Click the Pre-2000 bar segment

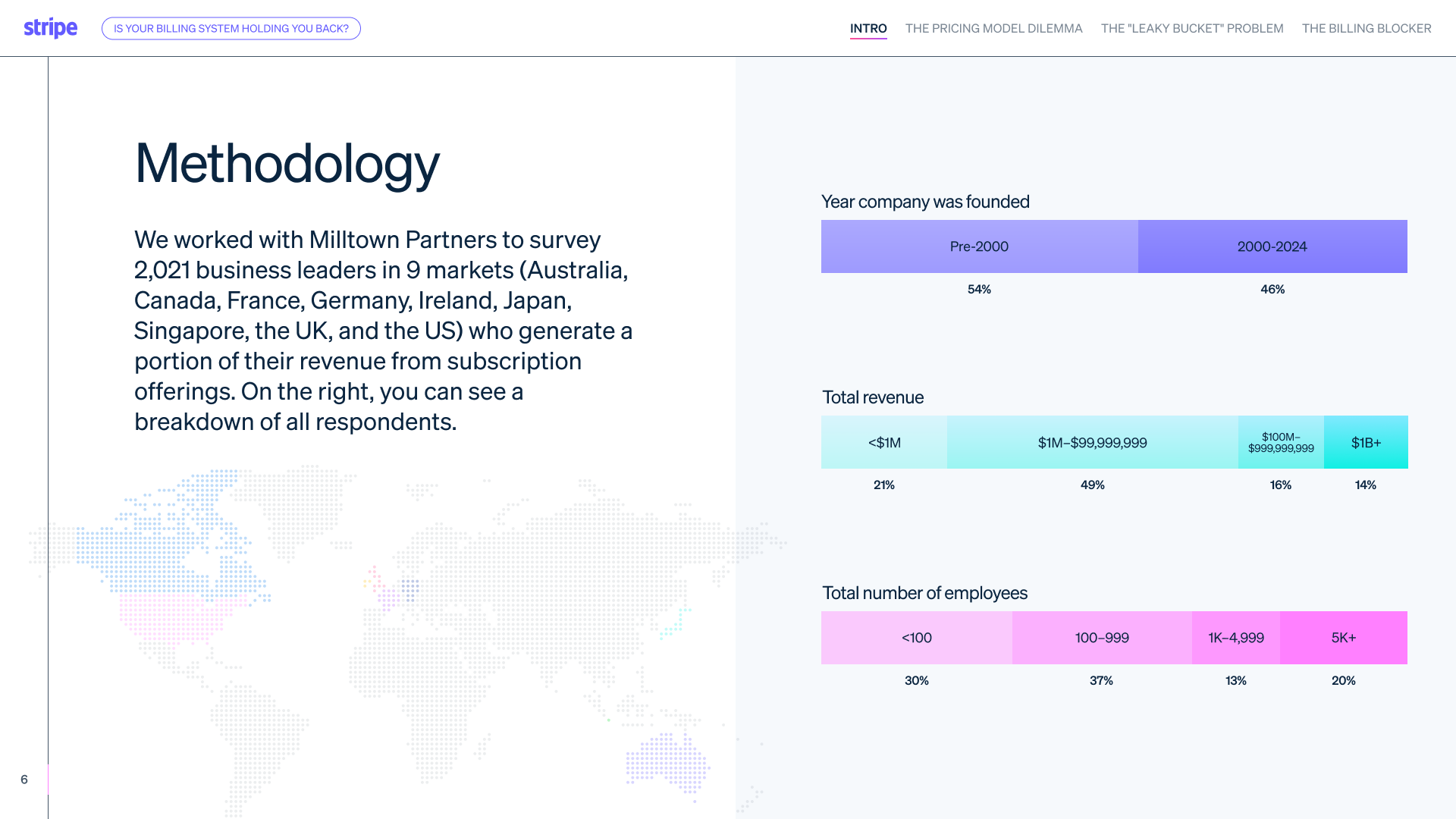pos(980,246)
